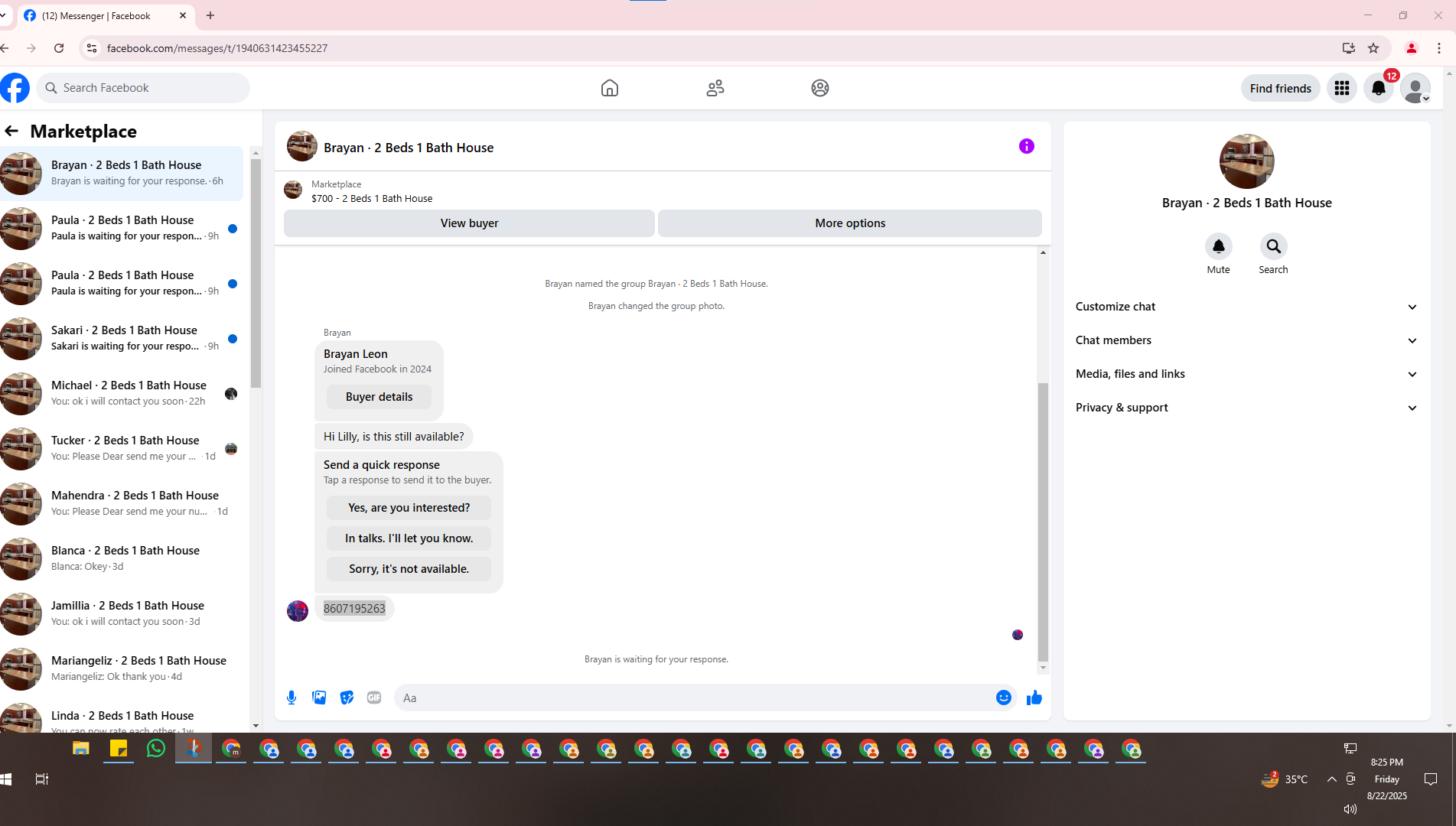
Task: Send quick reply 'Sorry, it's not available.'
Action: tap(409, 569)
